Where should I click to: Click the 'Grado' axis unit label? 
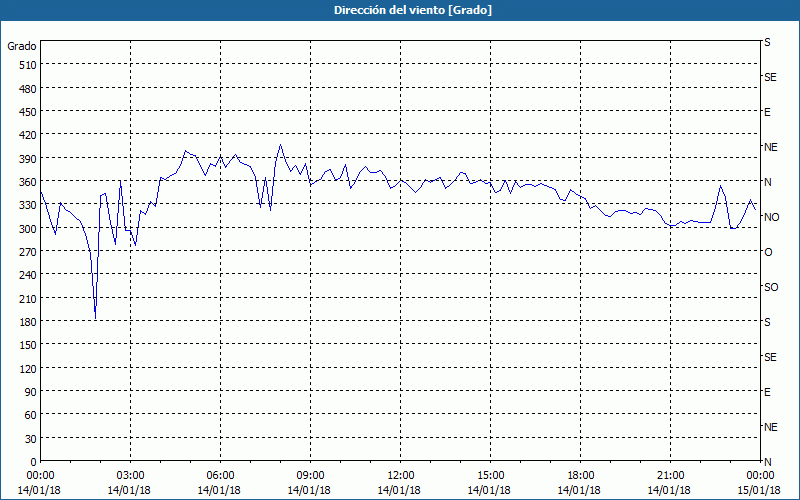pos(22,46)
